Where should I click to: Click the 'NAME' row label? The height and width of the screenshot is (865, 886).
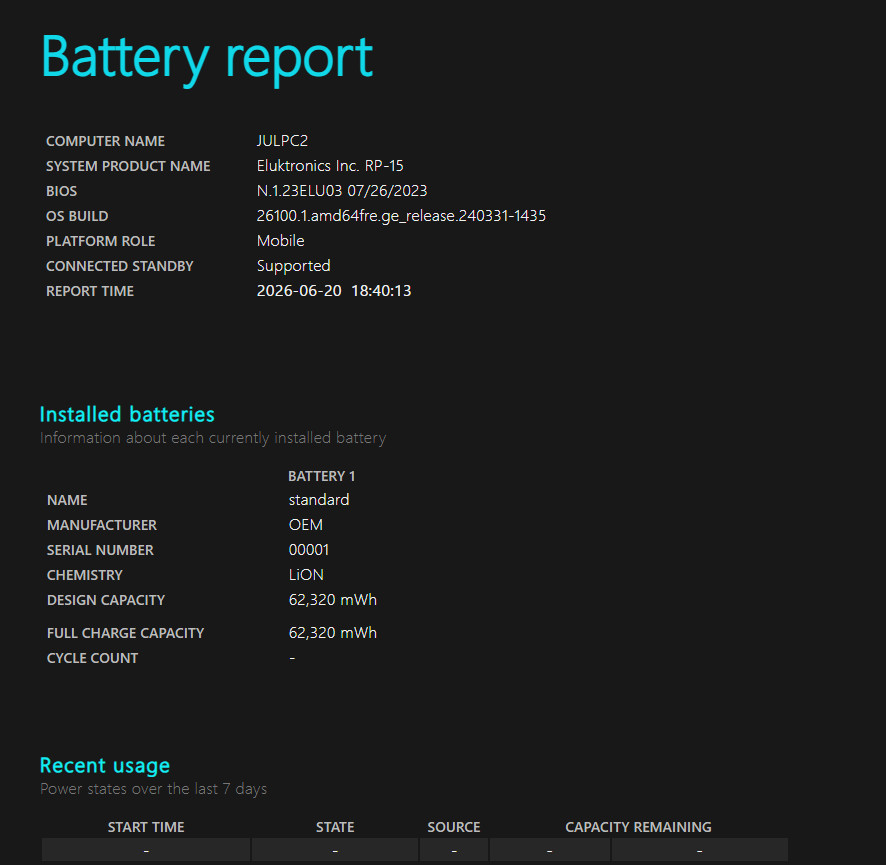point(67,500)
